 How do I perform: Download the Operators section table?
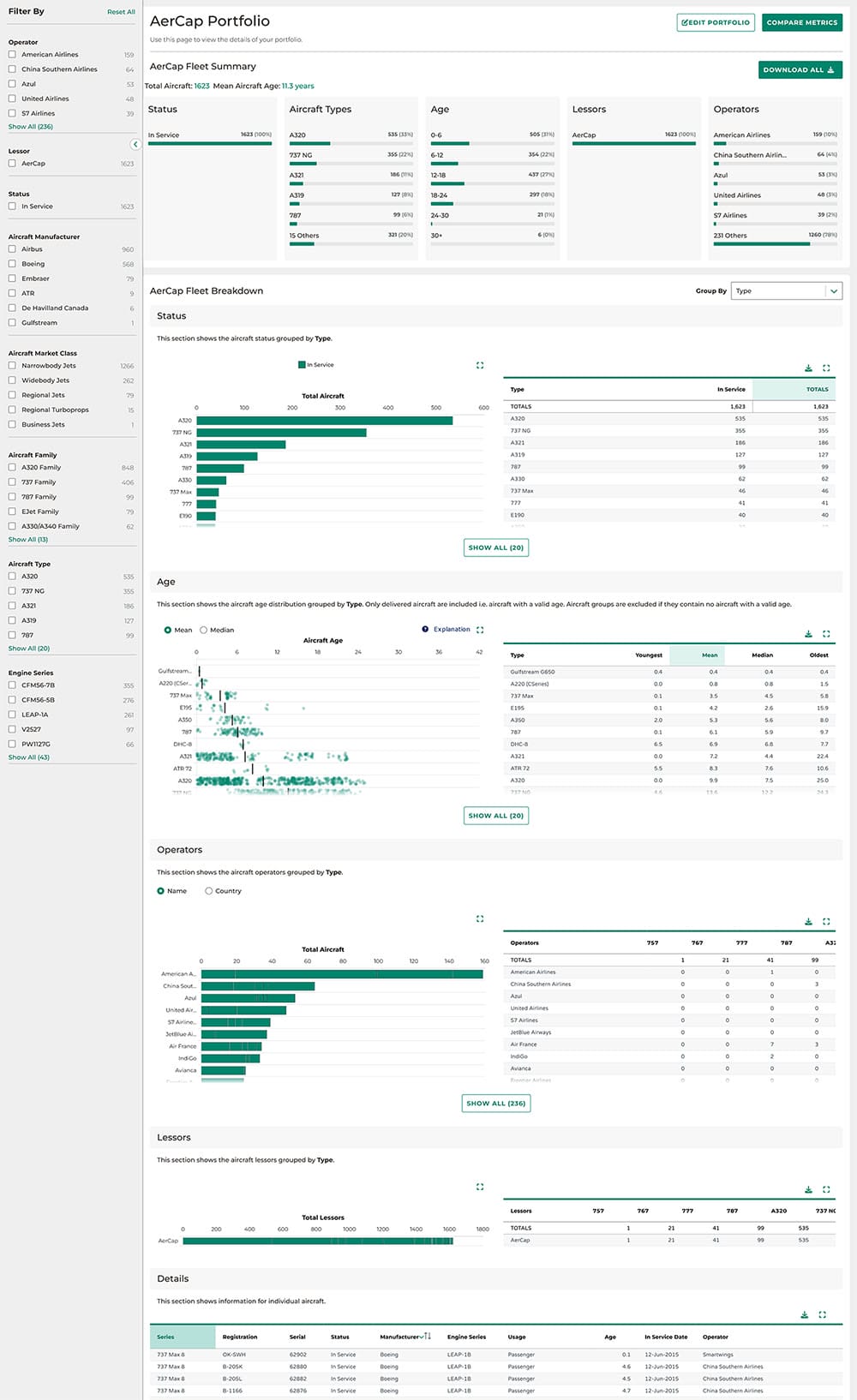(x=808, y=922)
